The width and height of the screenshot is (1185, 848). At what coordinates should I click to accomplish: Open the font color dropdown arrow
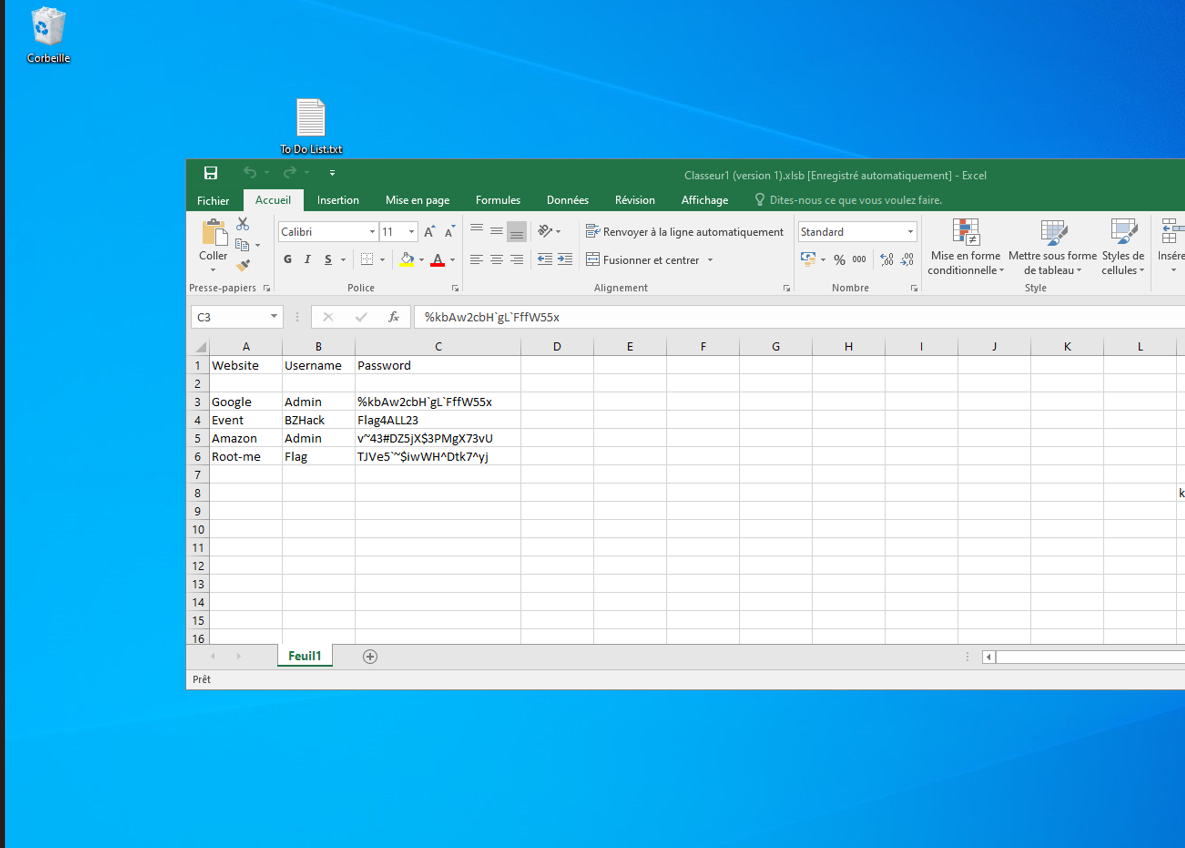tap(453, 260)
